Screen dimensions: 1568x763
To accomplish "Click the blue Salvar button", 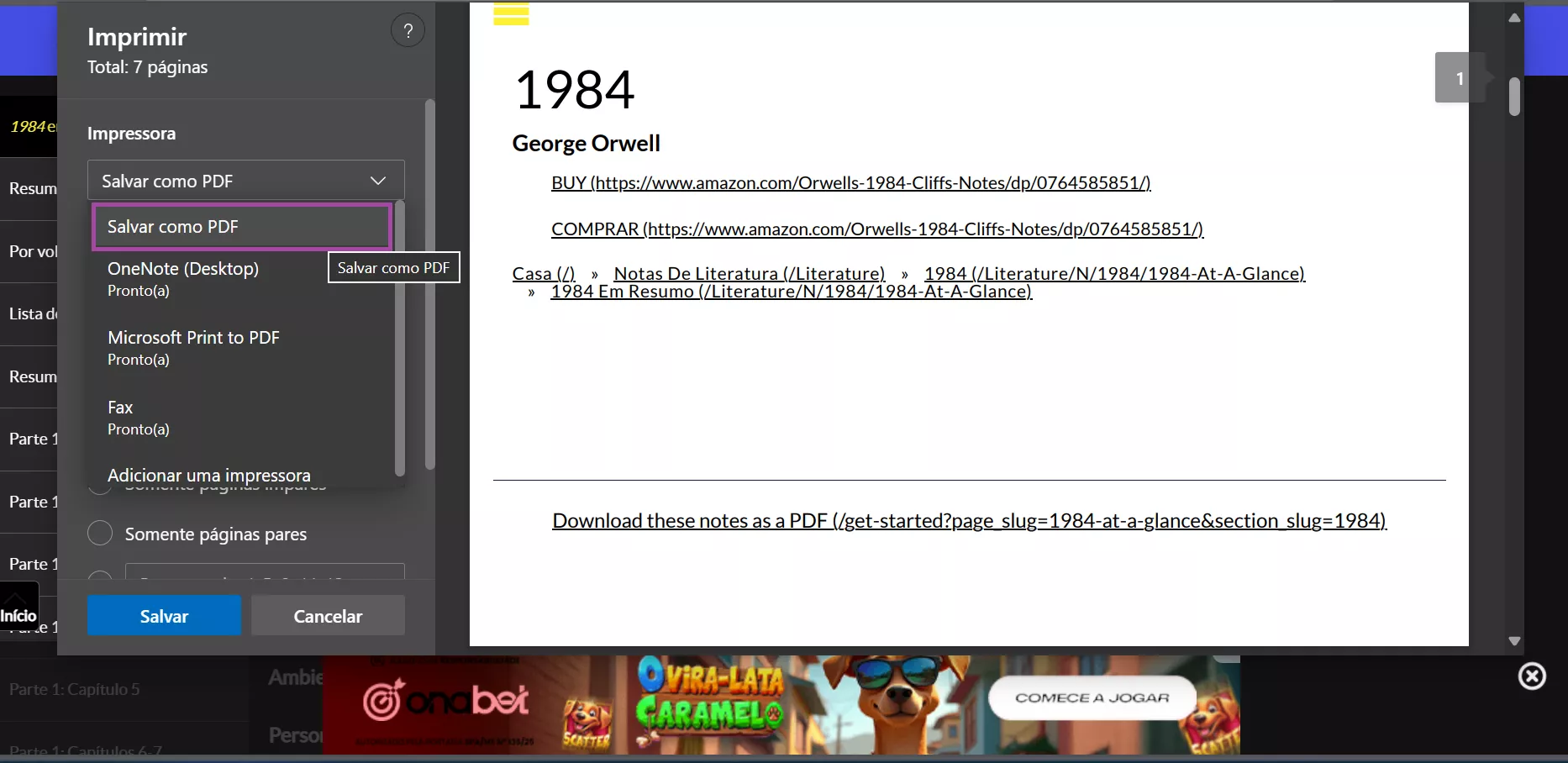I will pos(164,616).
